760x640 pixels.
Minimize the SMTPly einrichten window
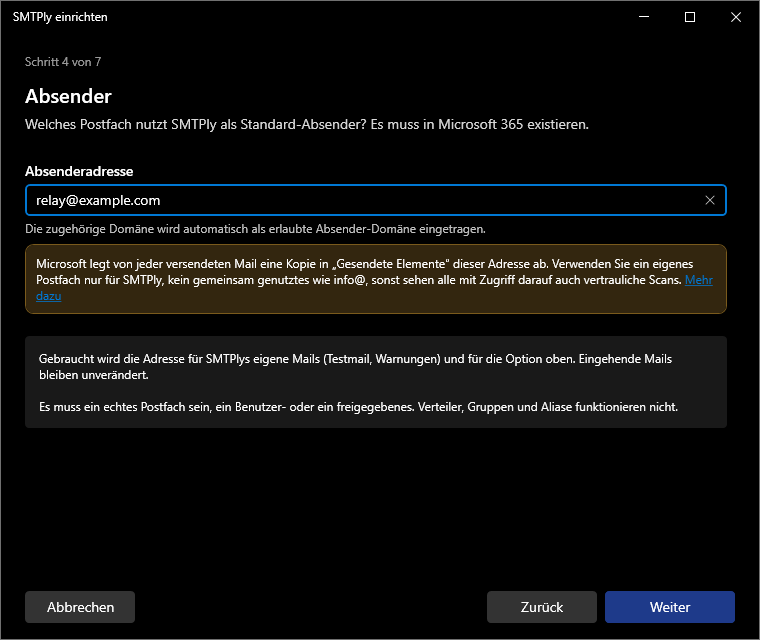(x=644, y=17)
